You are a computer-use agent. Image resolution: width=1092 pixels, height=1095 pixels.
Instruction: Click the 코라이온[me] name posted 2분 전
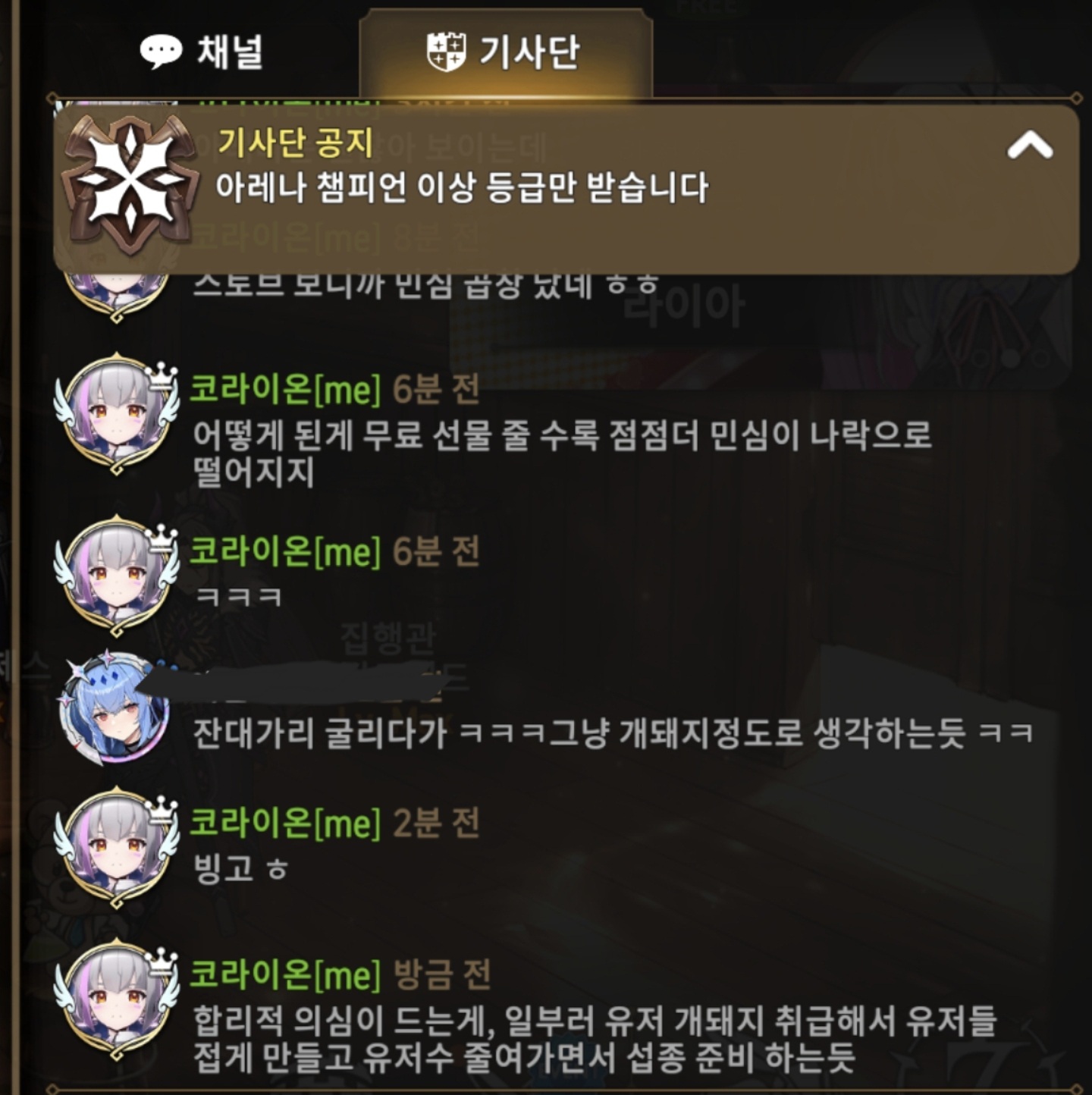(x=285, y=822)
